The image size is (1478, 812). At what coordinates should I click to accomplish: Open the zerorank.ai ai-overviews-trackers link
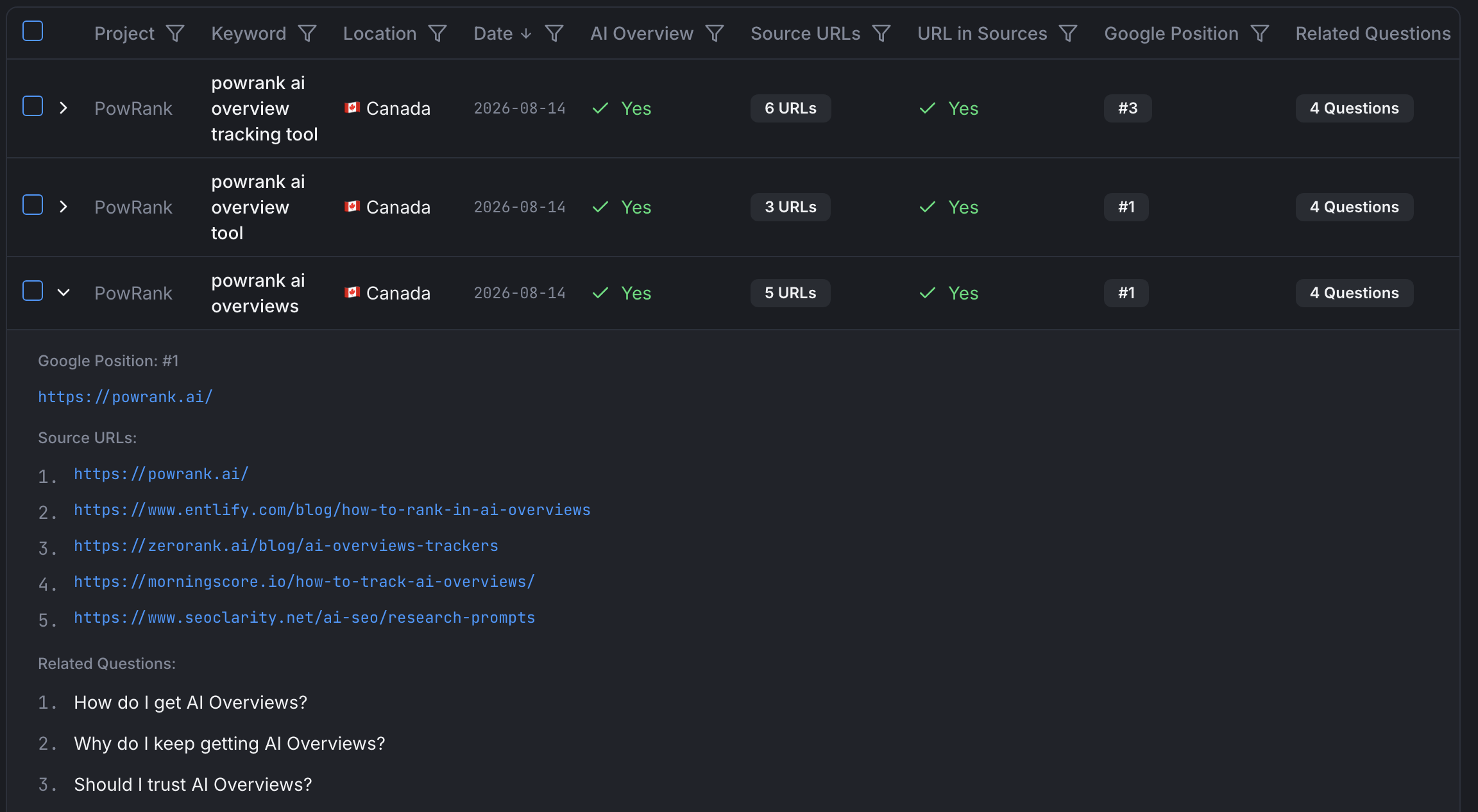click(286, 546)
